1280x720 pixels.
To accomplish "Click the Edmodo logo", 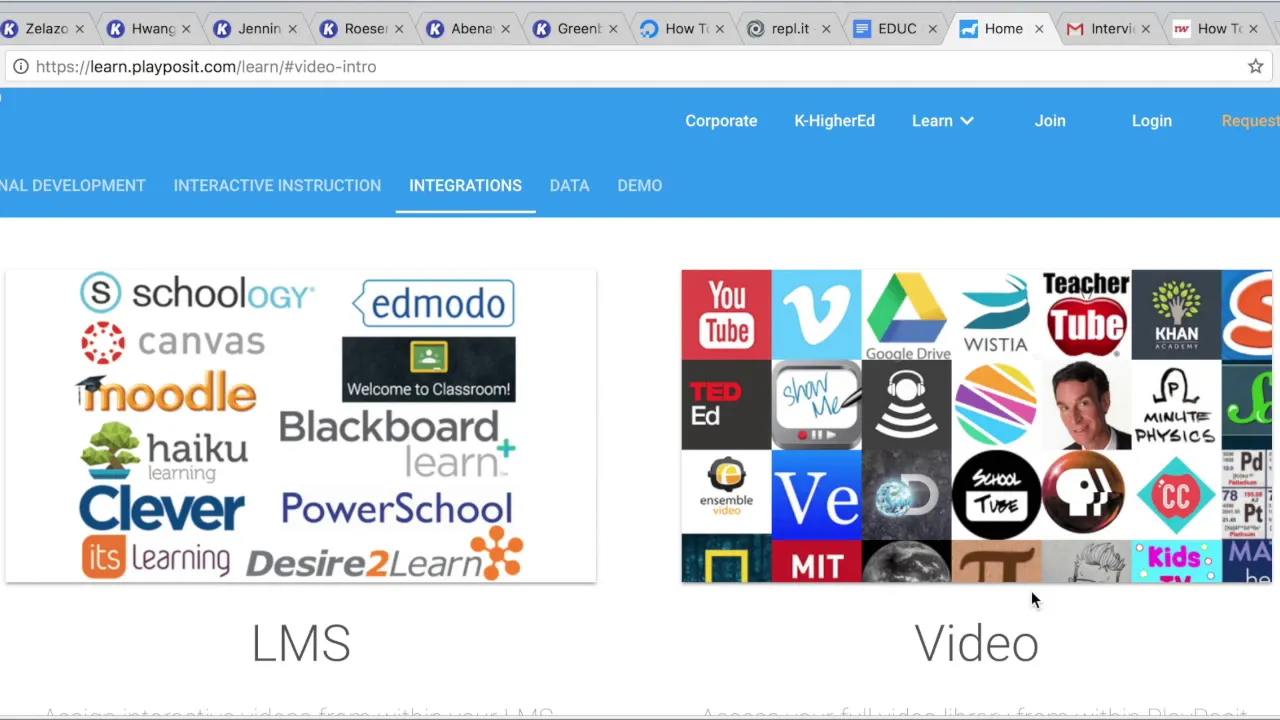I will 433,303.
